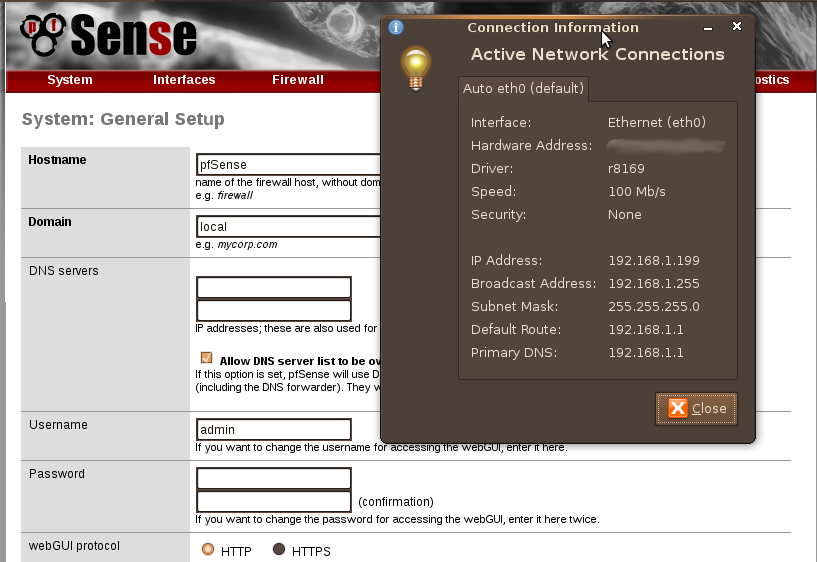Viewport: 817px width, 562px height.
Task: Click the password confirmation field
Action: click(274, 502)
